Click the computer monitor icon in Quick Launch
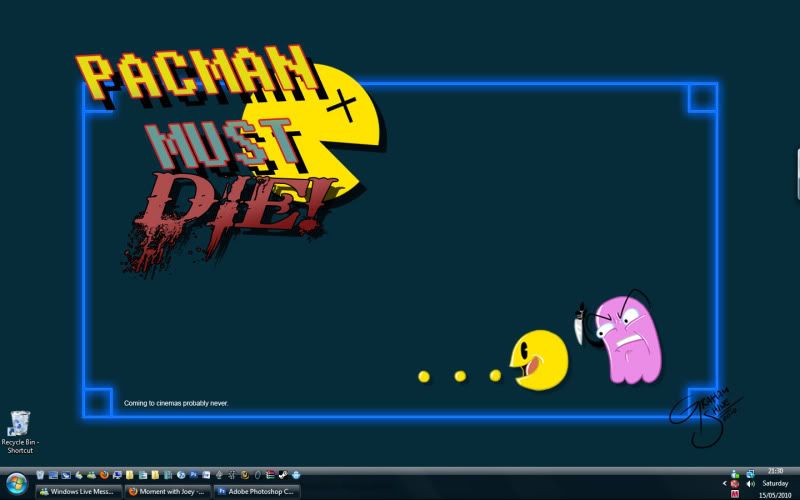 [117, 475]
